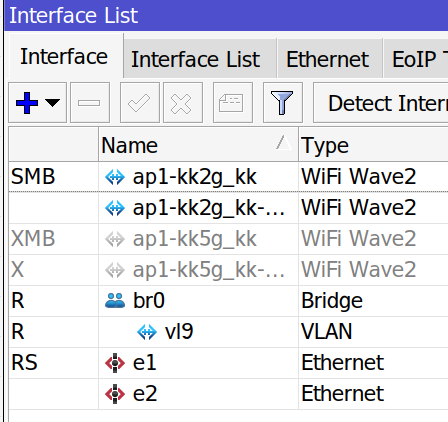The height and width of the screenshot is (422, 448).
Task: Click the Bridge type cell
Action: pyautogui.click(x=373, y=301)
